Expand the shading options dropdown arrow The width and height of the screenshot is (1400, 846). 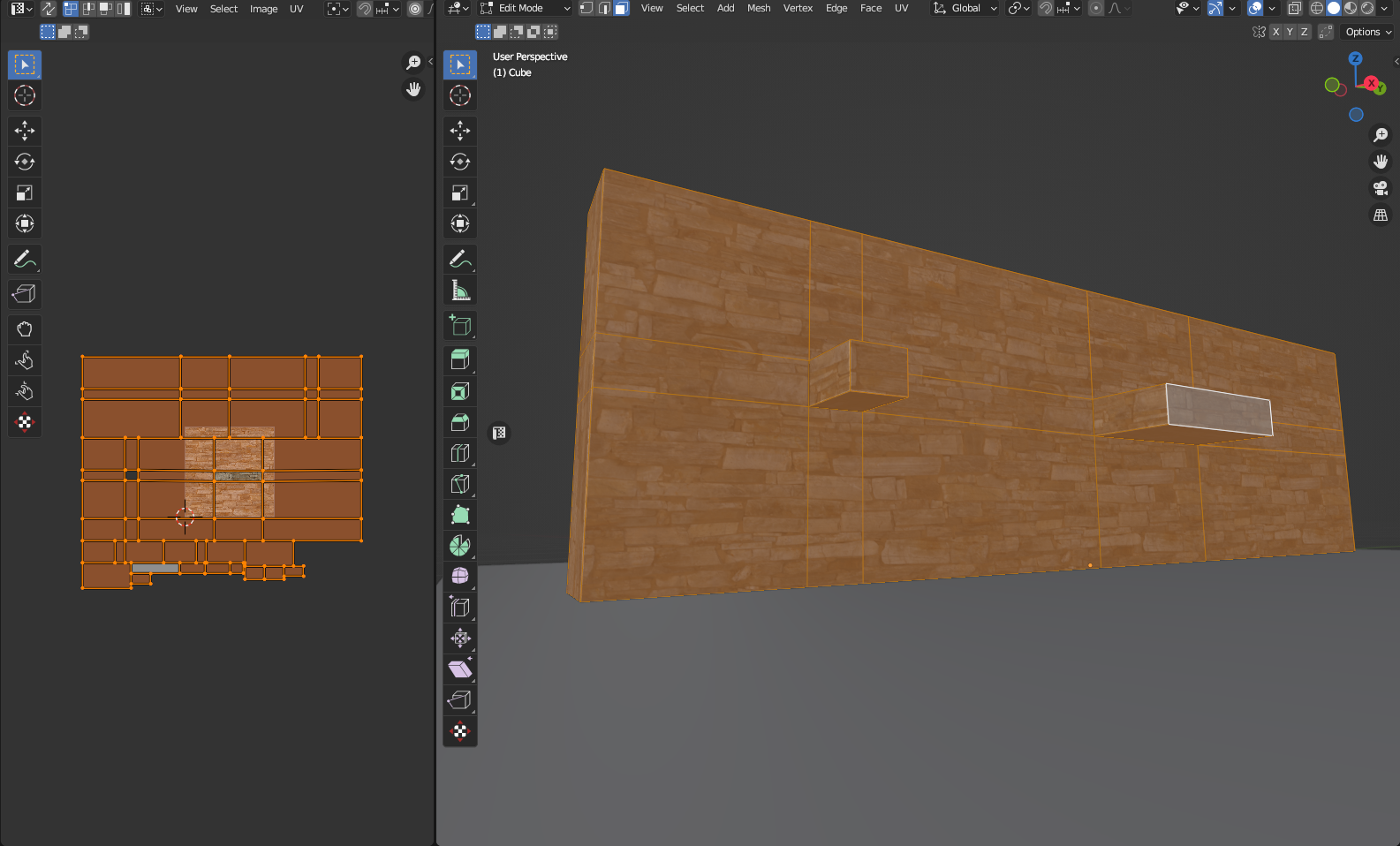point(1384,8)
